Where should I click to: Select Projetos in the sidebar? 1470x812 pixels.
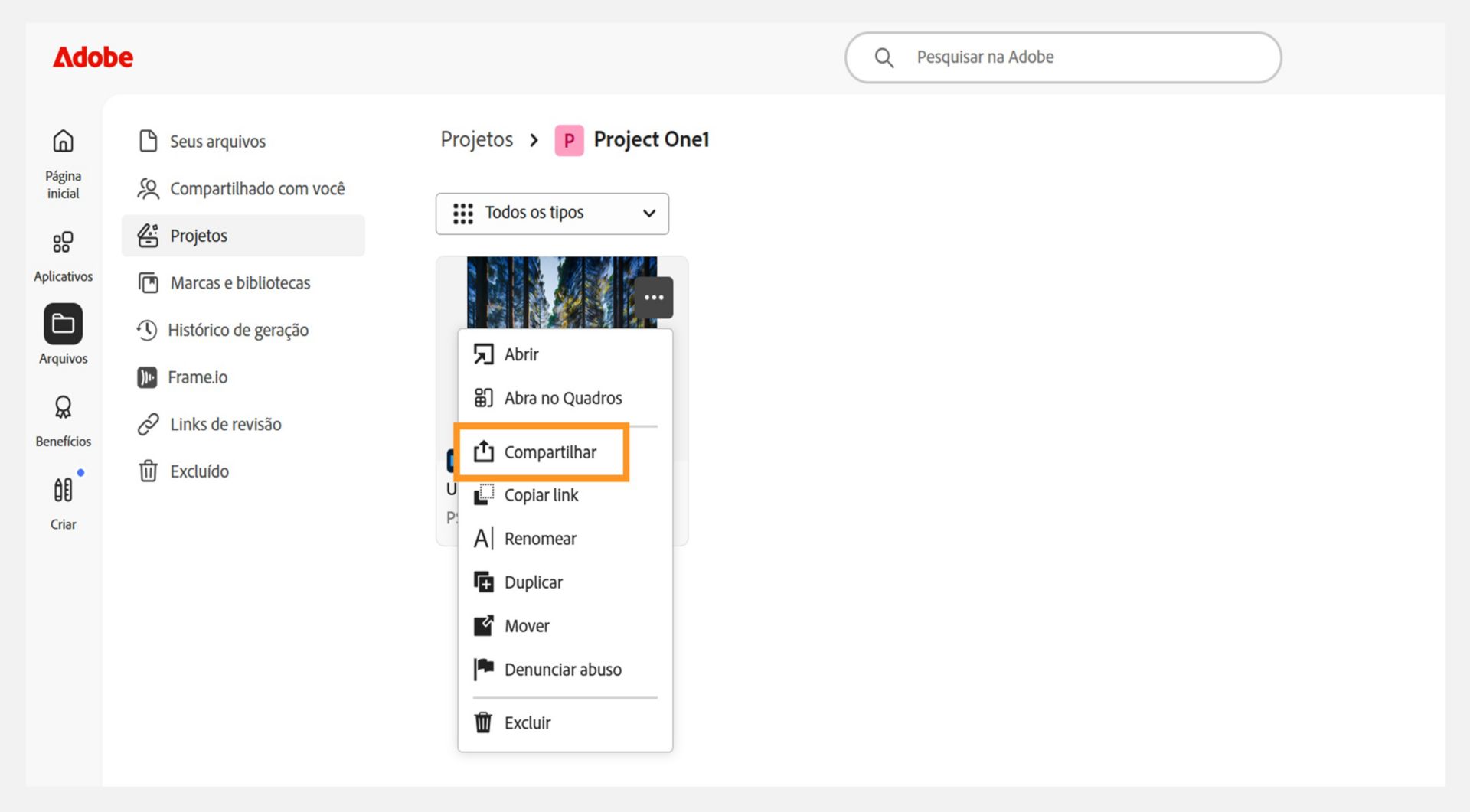pyautogui.click(x=243, y=236)
